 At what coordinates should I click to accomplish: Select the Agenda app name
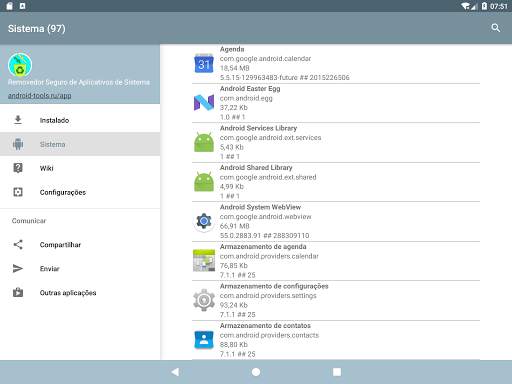tap(232, 49)
